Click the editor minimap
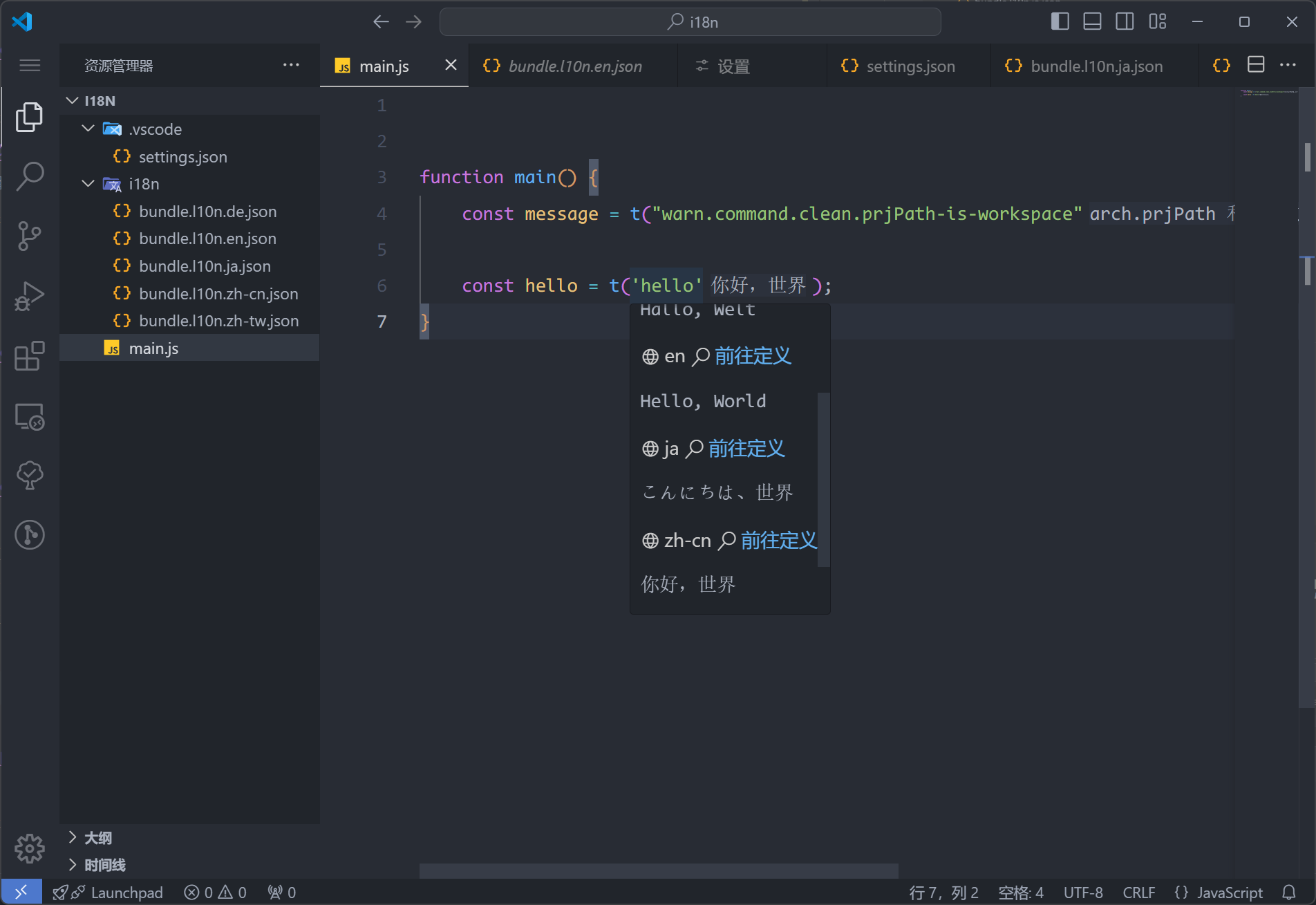This screenshot has width=1316, height=905. (x=1269, y=93)
